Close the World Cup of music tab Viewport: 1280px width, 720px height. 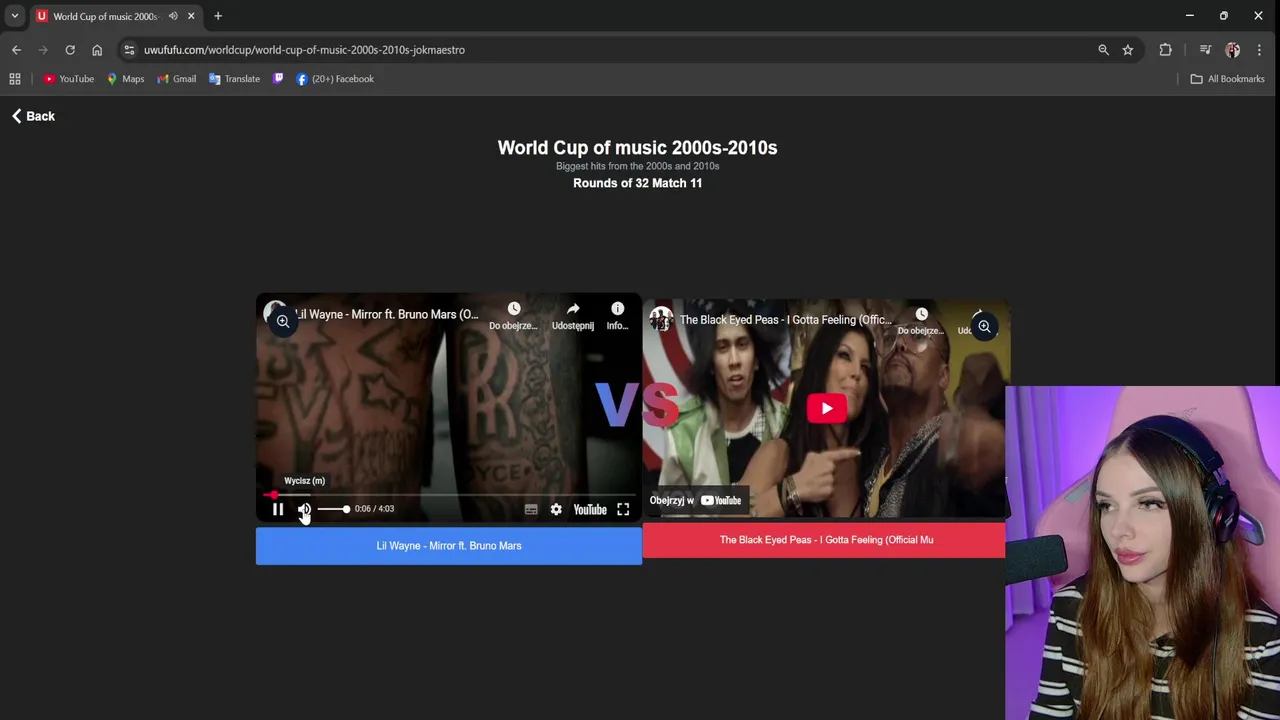pyautogui.click(x=191, y=16)
